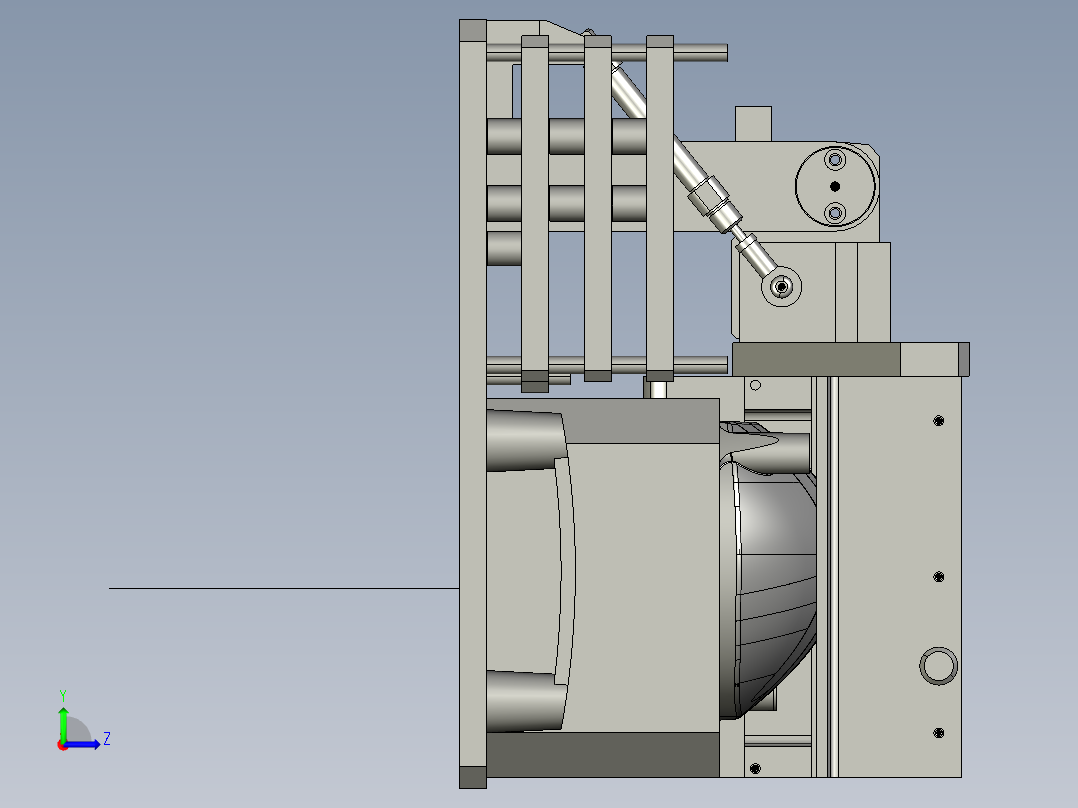Click the red origin ball of the orientation triad
Image resolution: width=1078 pixels, height=808 pixels.
[62, 745]
